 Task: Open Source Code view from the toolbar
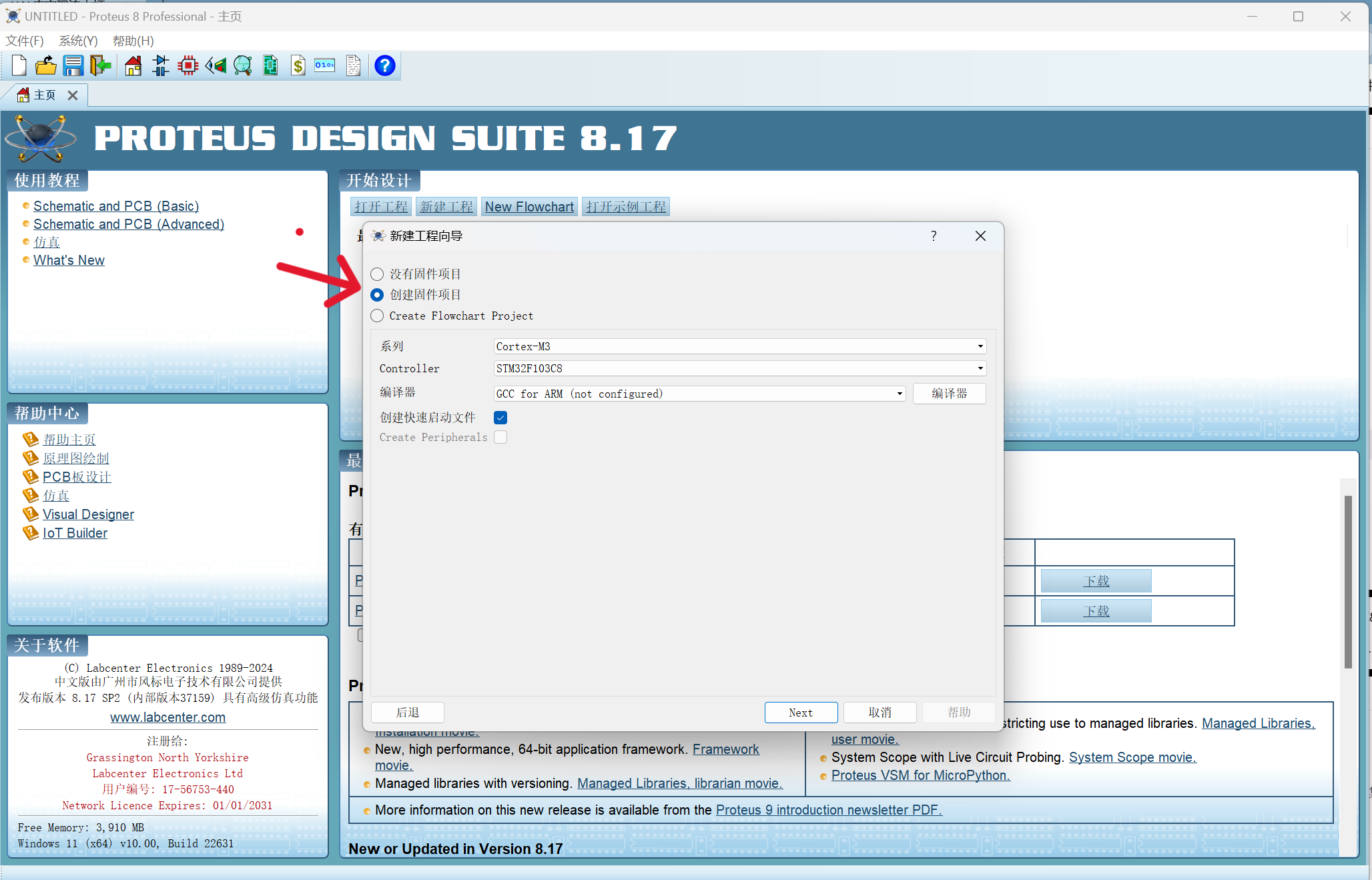coord(325,65)
